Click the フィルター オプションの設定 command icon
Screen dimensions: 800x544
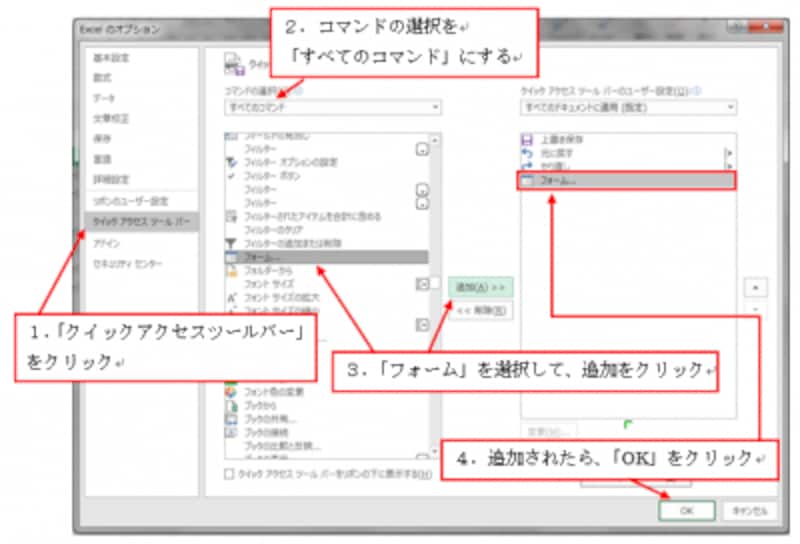tap(232, 162)
